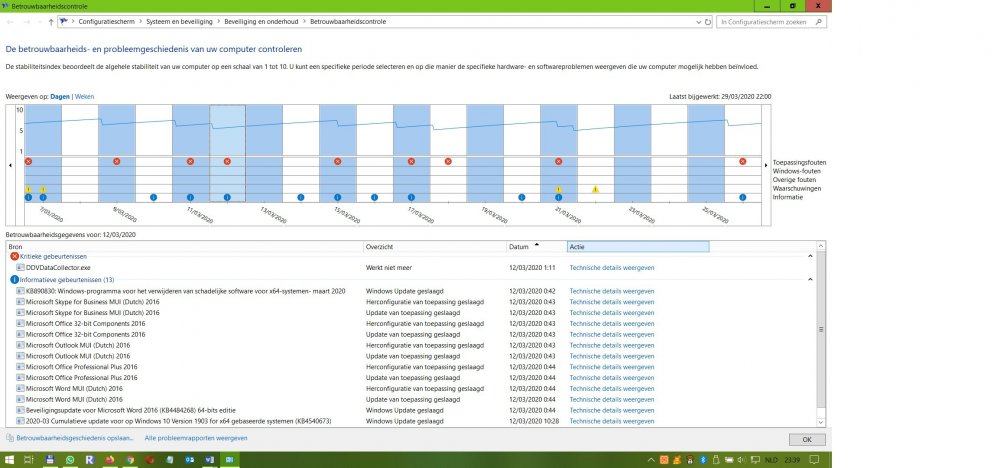Click the Up arrow in the address bar
This screenshot has width=1000, height=468.
click(51, 21)
